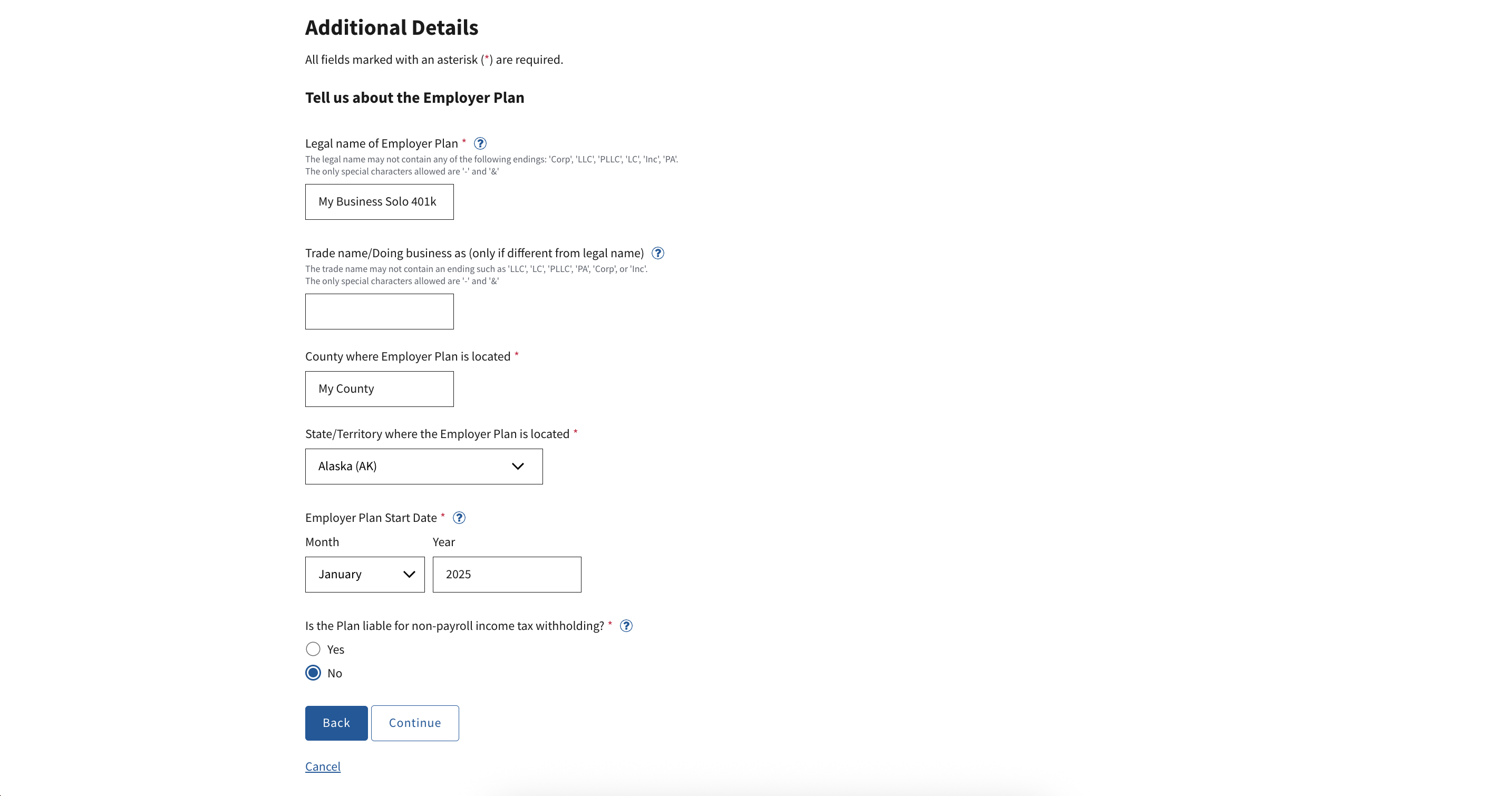Focus the empty Trade name input field
The height and width of the screenshot is (796, 1512).
pyautogui.click(x=379, y=312)
